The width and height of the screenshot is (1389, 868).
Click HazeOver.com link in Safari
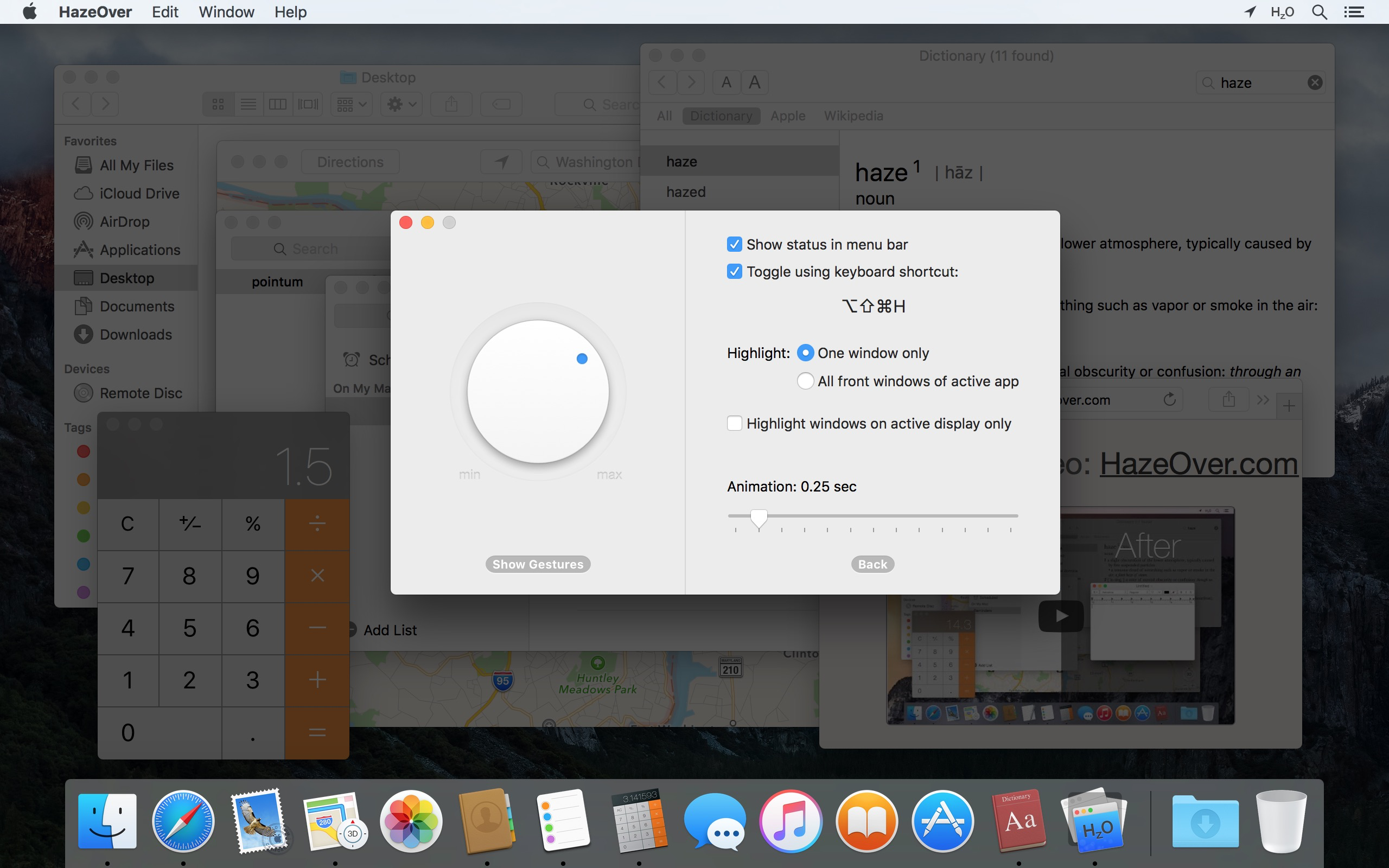point(1199,464)
